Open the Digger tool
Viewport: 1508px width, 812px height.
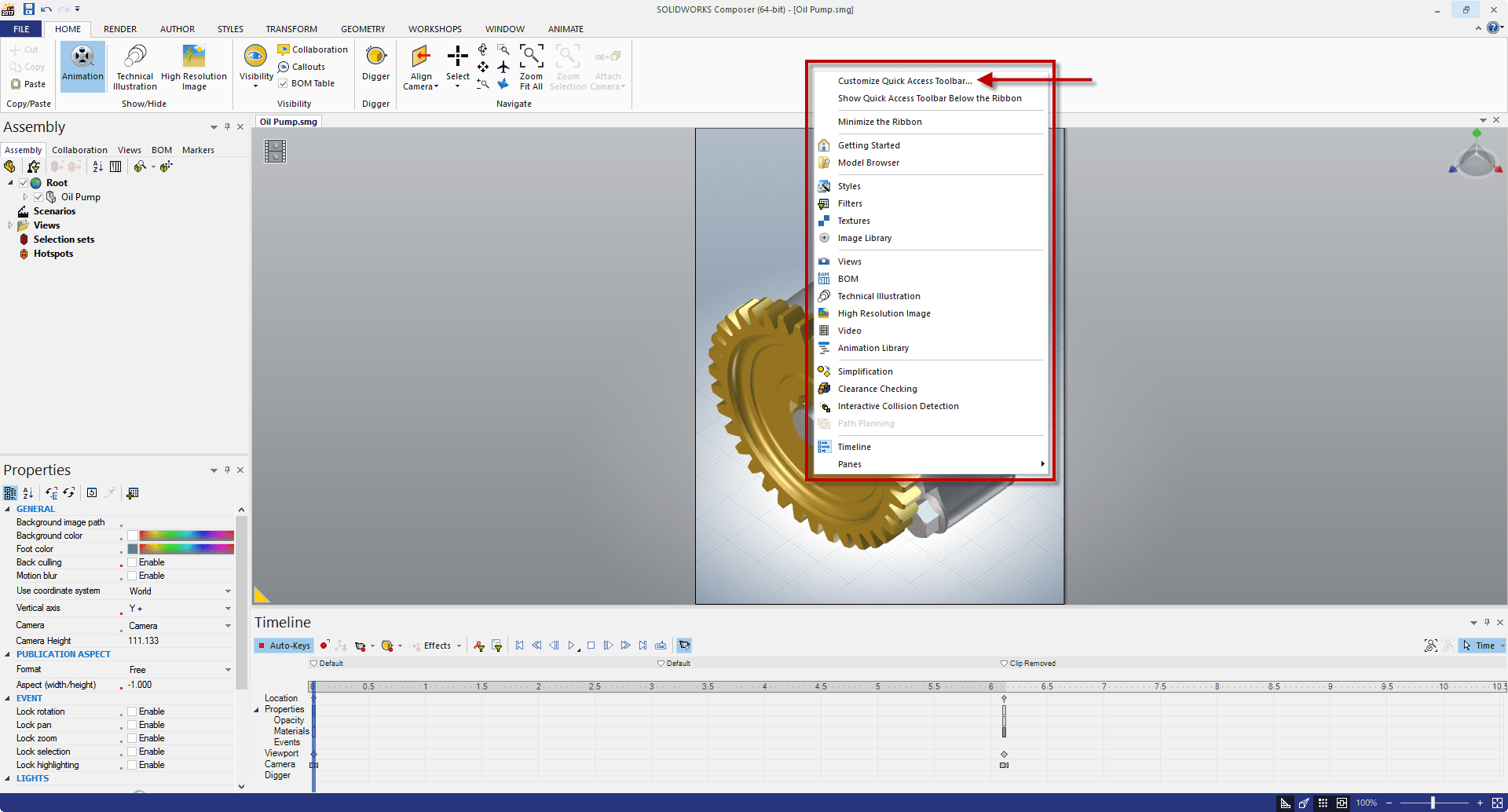pos(375,64)
